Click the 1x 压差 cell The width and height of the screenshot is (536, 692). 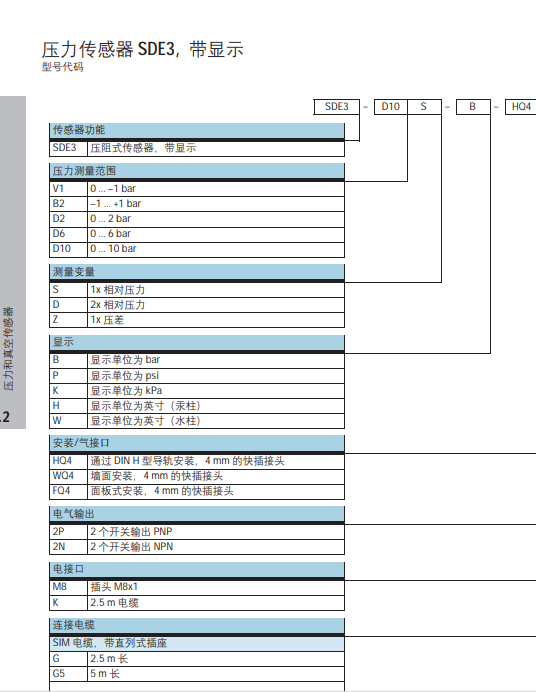click(x=216, y=320)
